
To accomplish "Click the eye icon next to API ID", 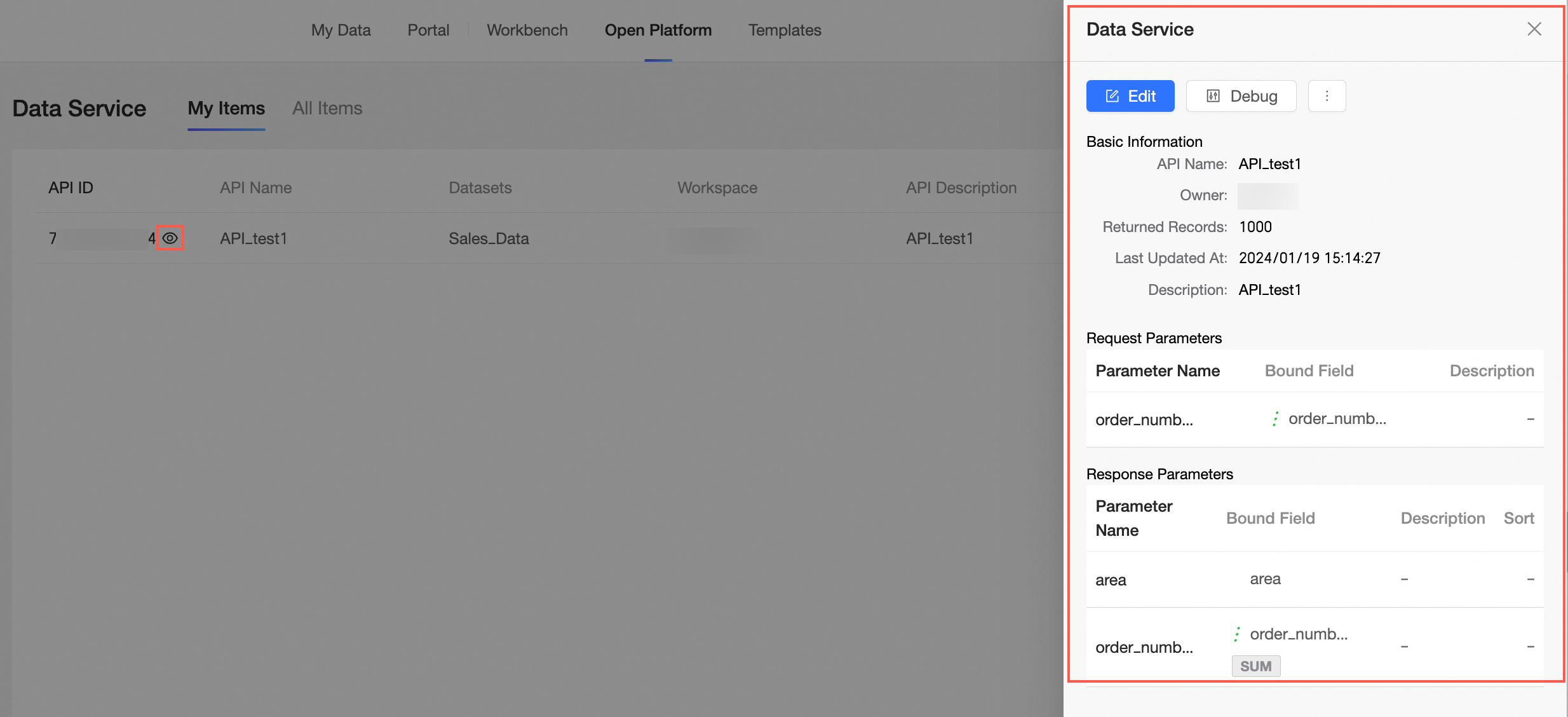I will [x=170, y=238].
